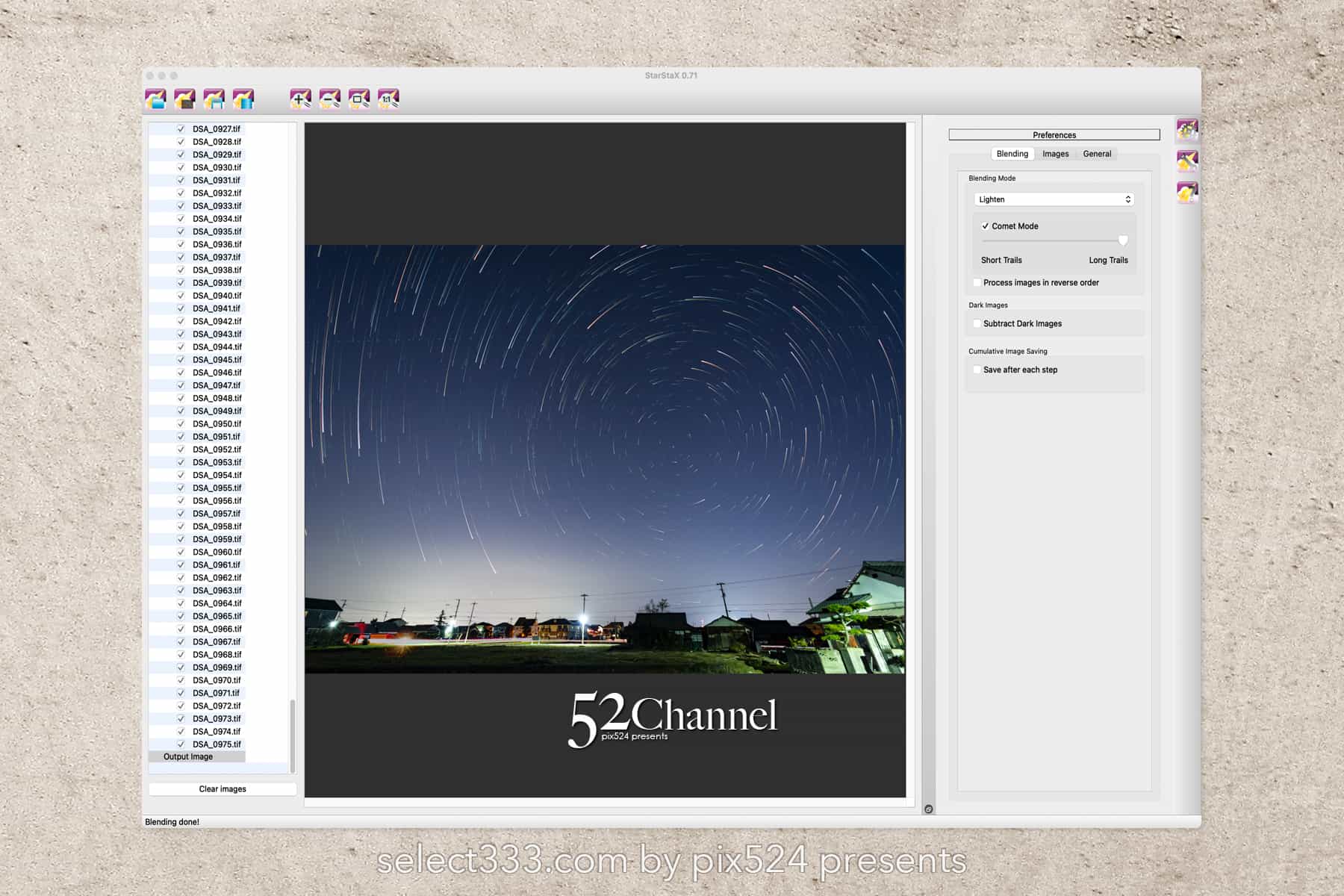The height and width of the screenshot is (896, 1344).
Task: Enable the Subtract Dark Images checkbox
Action: [977, 324]
